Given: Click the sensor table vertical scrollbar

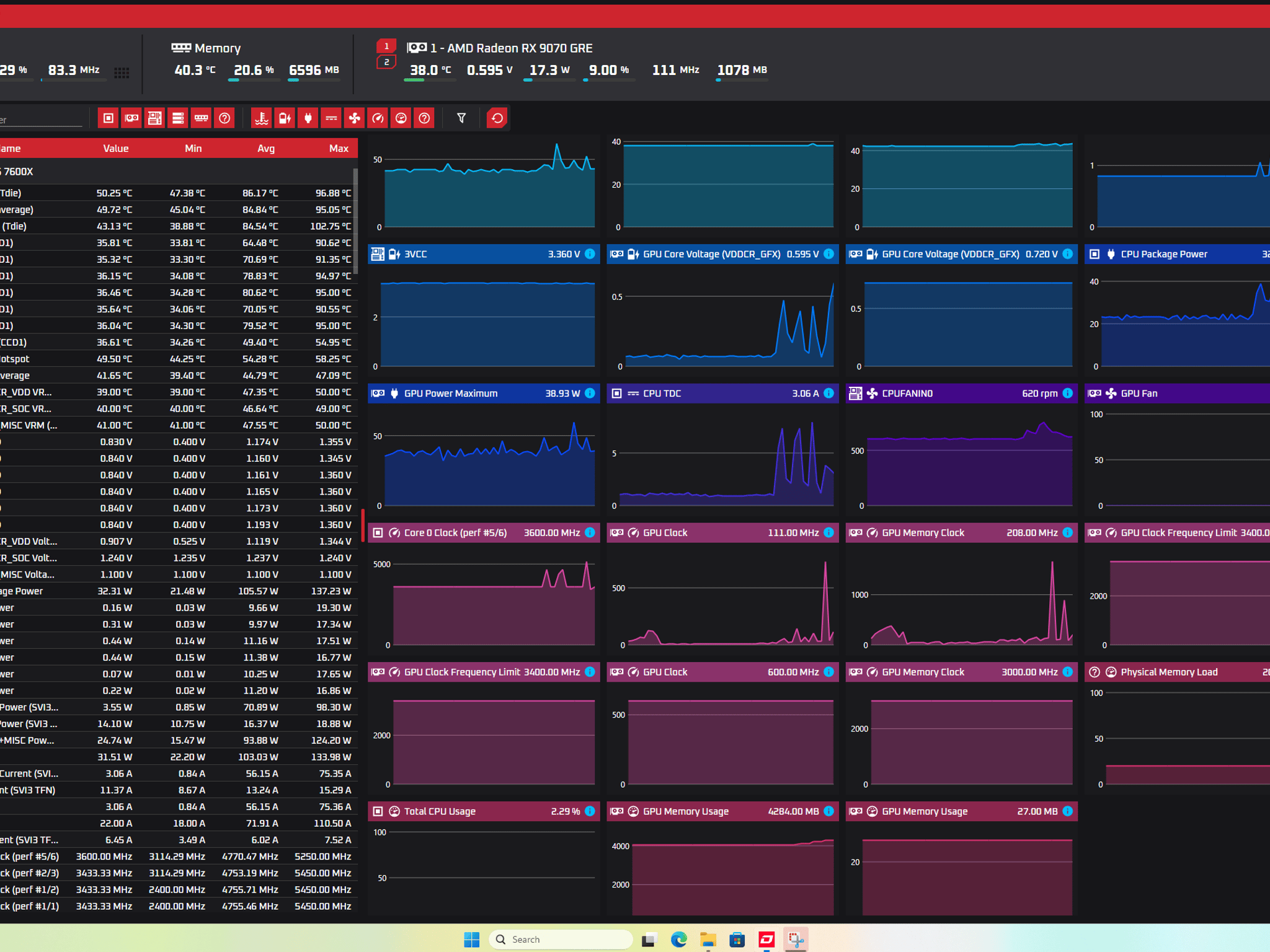Looking at the screenshot, I should pos(355,220).
